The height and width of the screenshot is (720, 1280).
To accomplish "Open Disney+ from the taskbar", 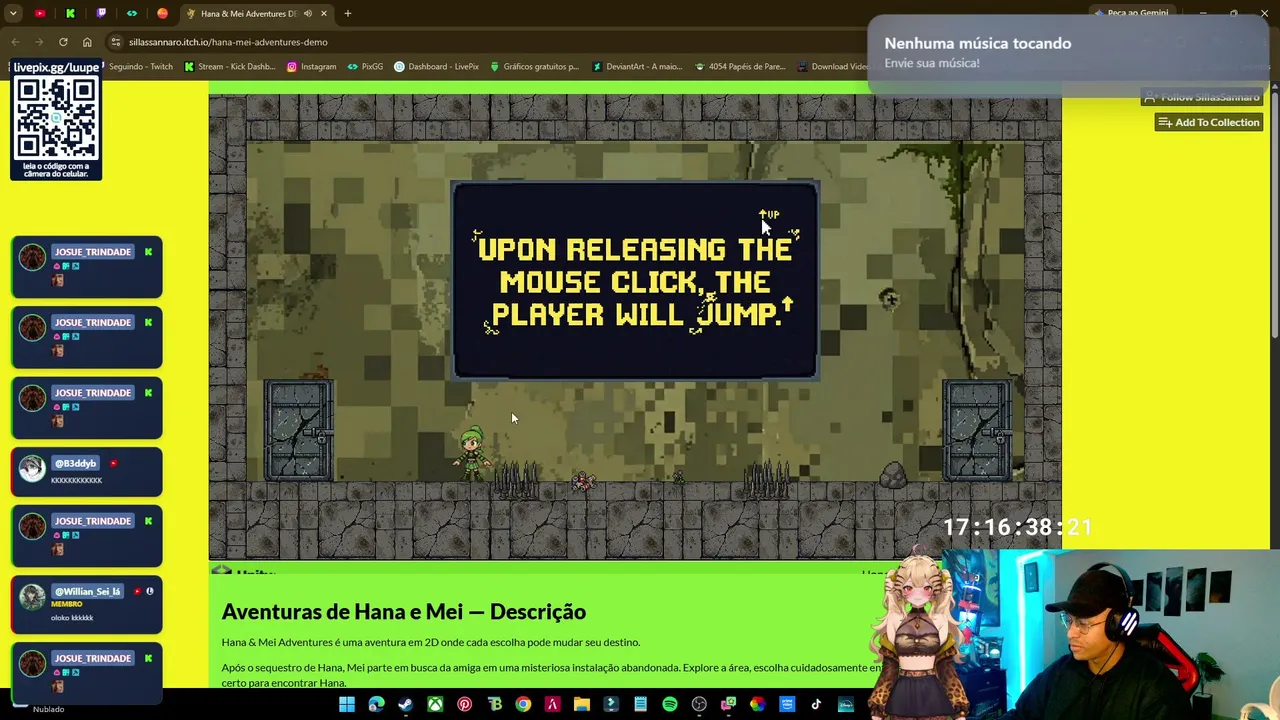I will pyautogui.click(x=846, y=705).
